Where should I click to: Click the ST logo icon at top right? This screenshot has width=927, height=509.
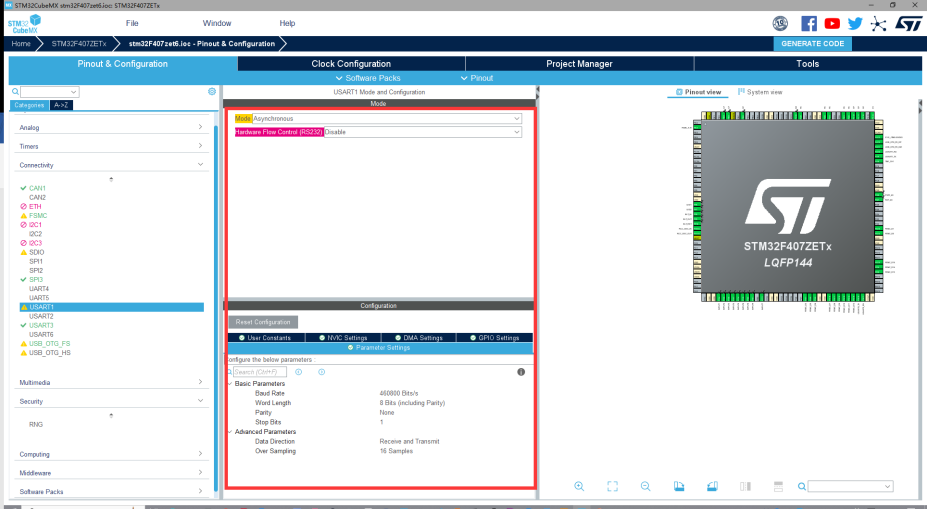coord(908,24)
